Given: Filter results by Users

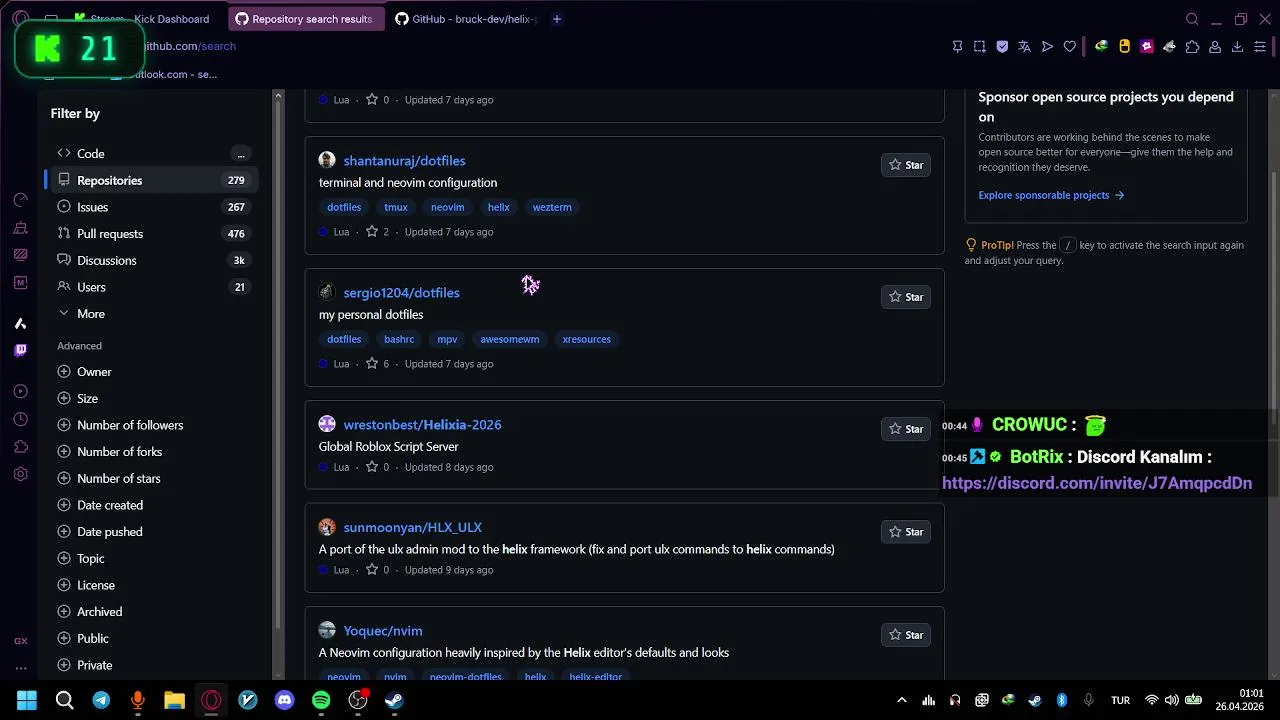Looking at the screenshot, I should (x=152, y=287).
